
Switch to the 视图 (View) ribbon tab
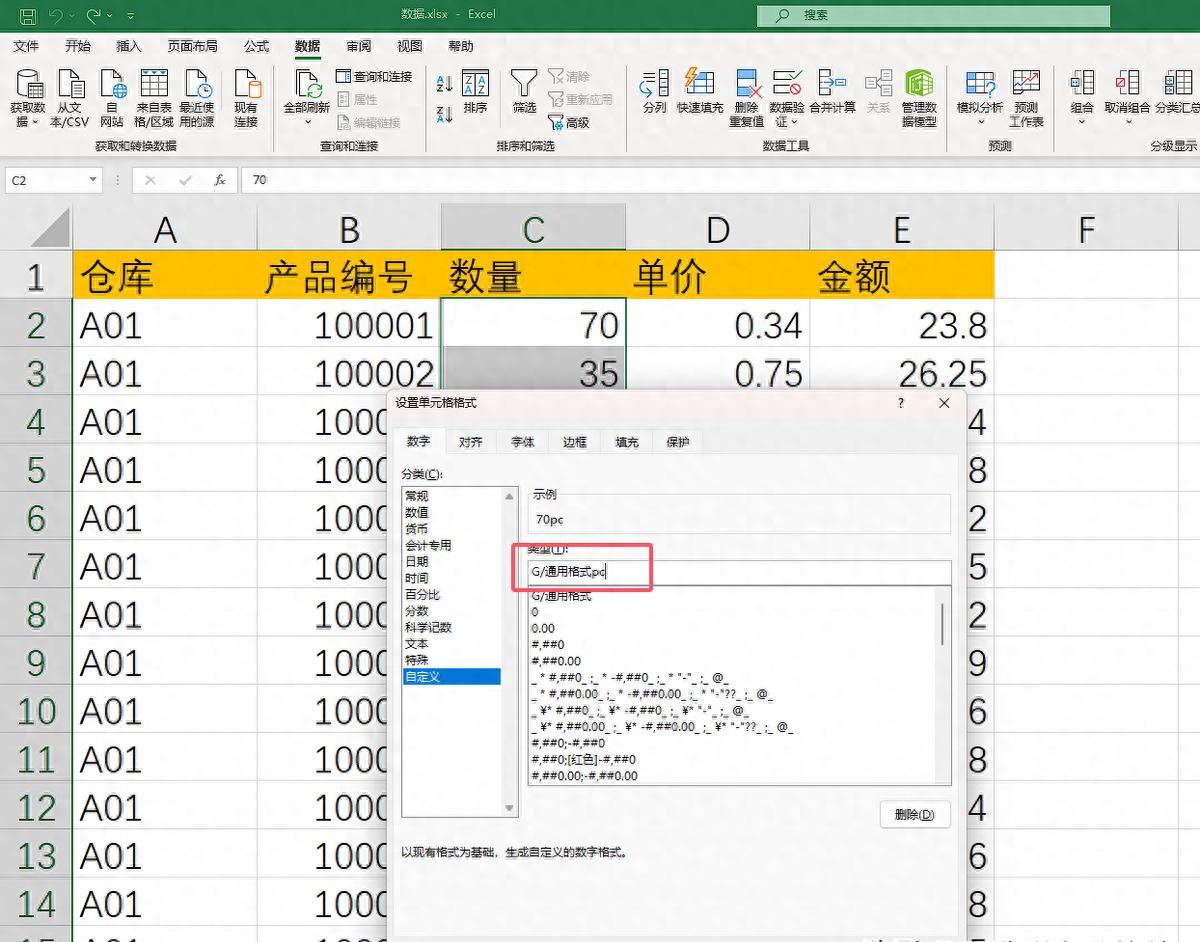pos(410,46)
